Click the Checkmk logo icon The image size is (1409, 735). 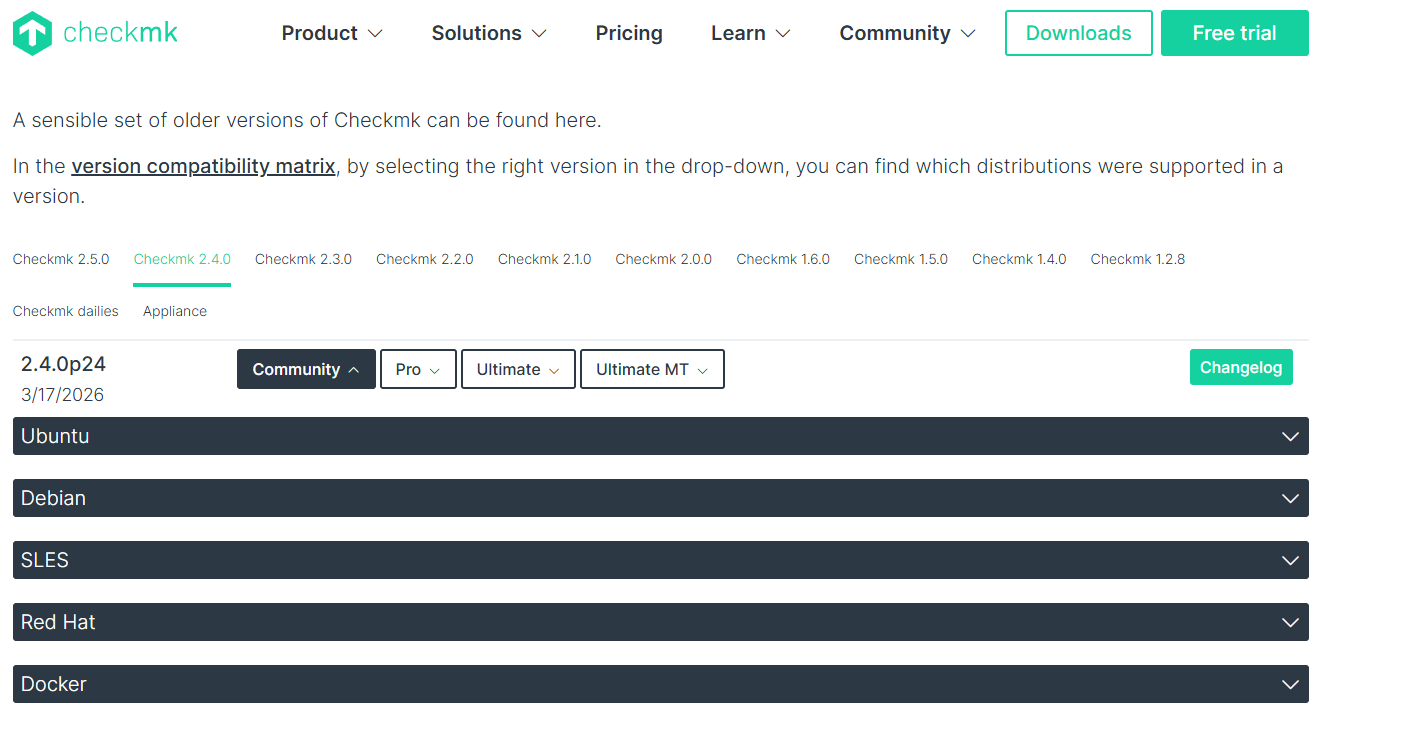click(32, 33)
